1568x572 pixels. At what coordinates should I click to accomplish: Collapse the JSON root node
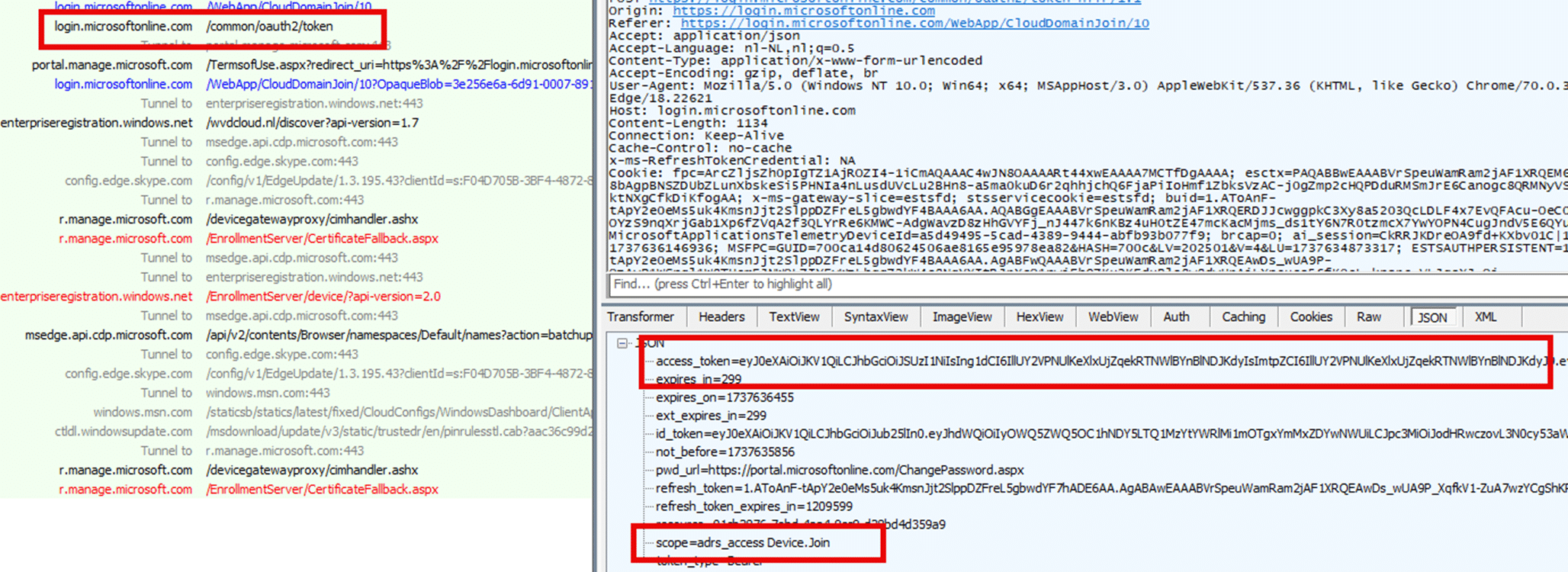point(622,343)
